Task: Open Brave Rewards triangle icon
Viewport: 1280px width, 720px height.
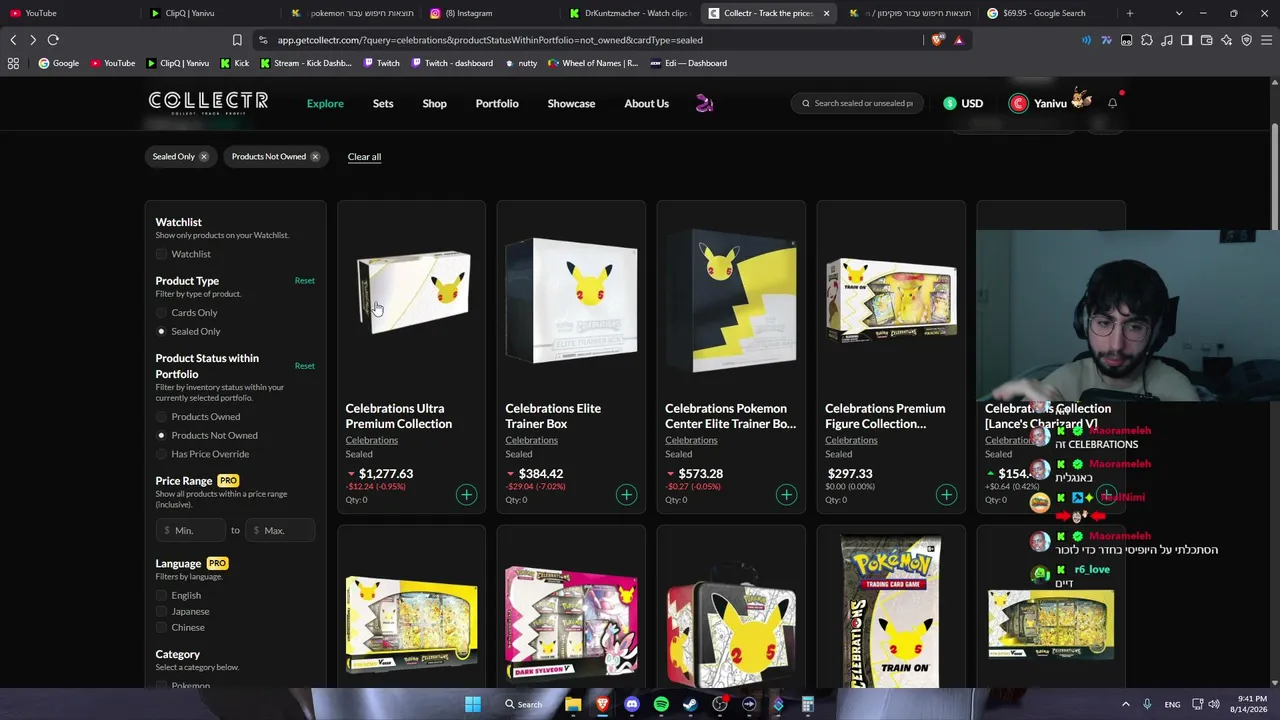Action: coord(959,40)
